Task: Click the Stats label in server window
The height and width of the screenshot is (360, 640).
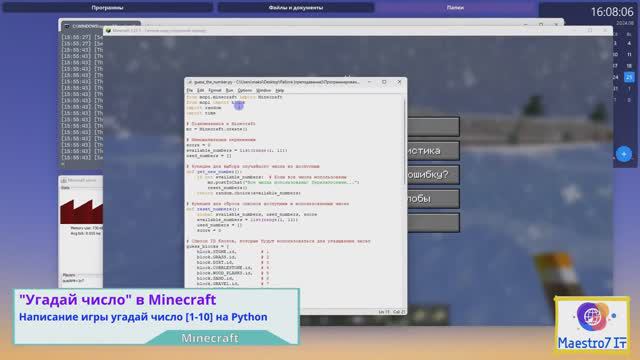Action: (x=65, y=188)
